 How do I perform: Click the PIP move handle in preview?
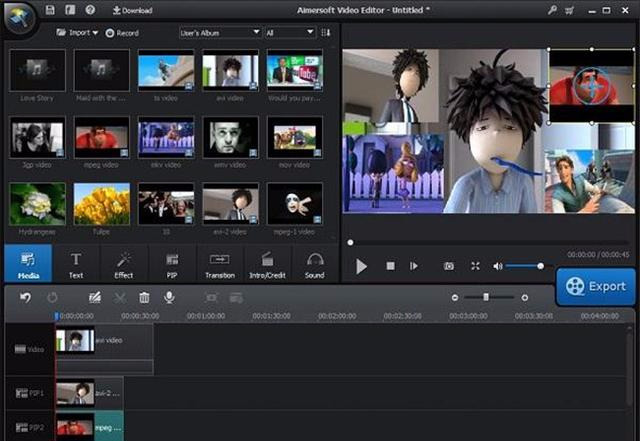tap(591, 87)
